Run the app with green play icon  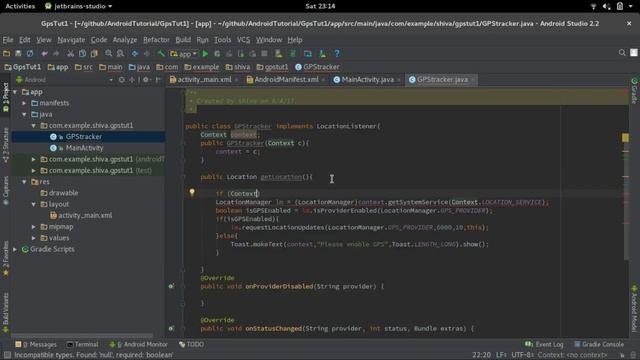click(x=205, y=53)
